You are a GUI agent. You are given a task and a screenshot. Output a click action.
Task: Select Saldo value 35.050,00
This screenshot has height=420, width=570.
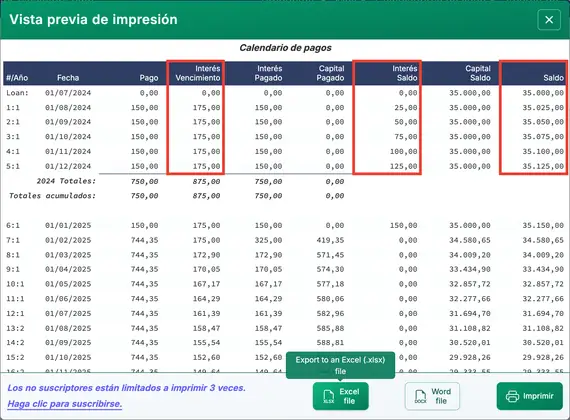coord(543,122)
